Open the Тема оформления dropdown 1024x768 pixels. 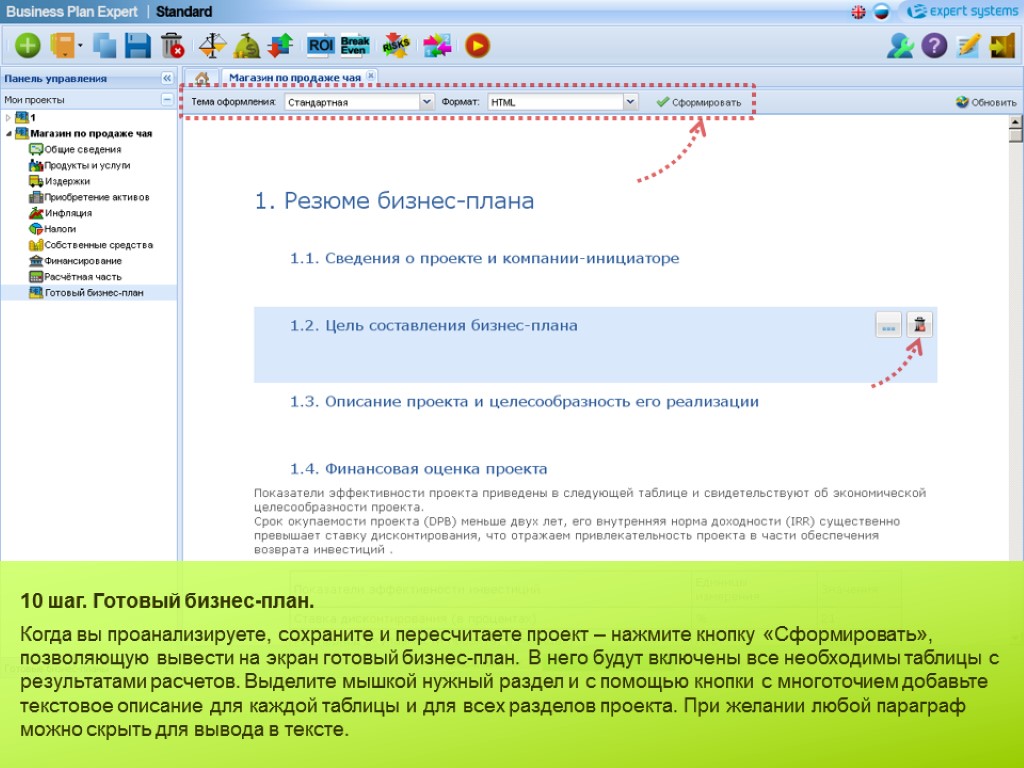(426, 102)
